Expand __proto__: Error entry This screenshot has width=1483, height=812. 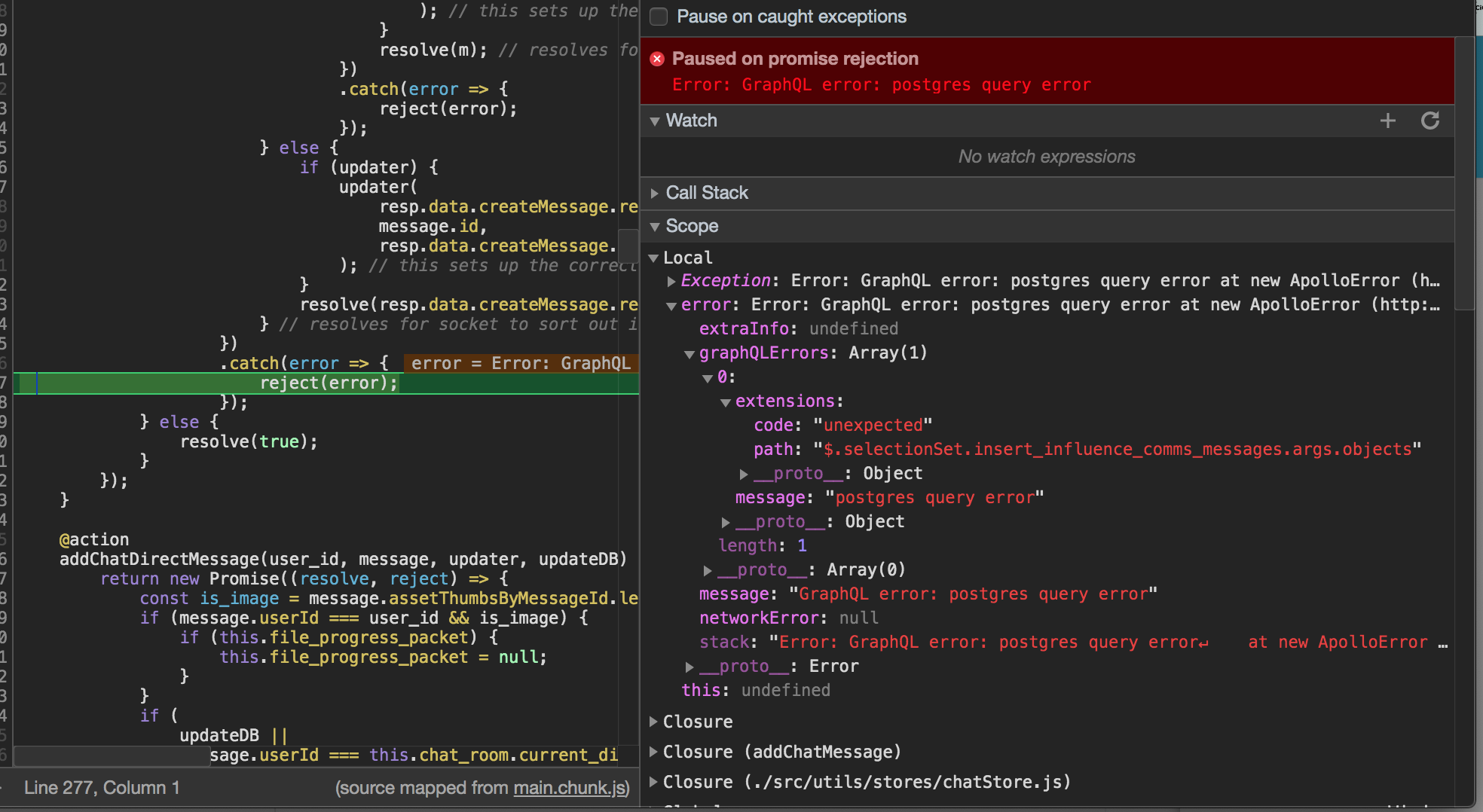(690, 667)
